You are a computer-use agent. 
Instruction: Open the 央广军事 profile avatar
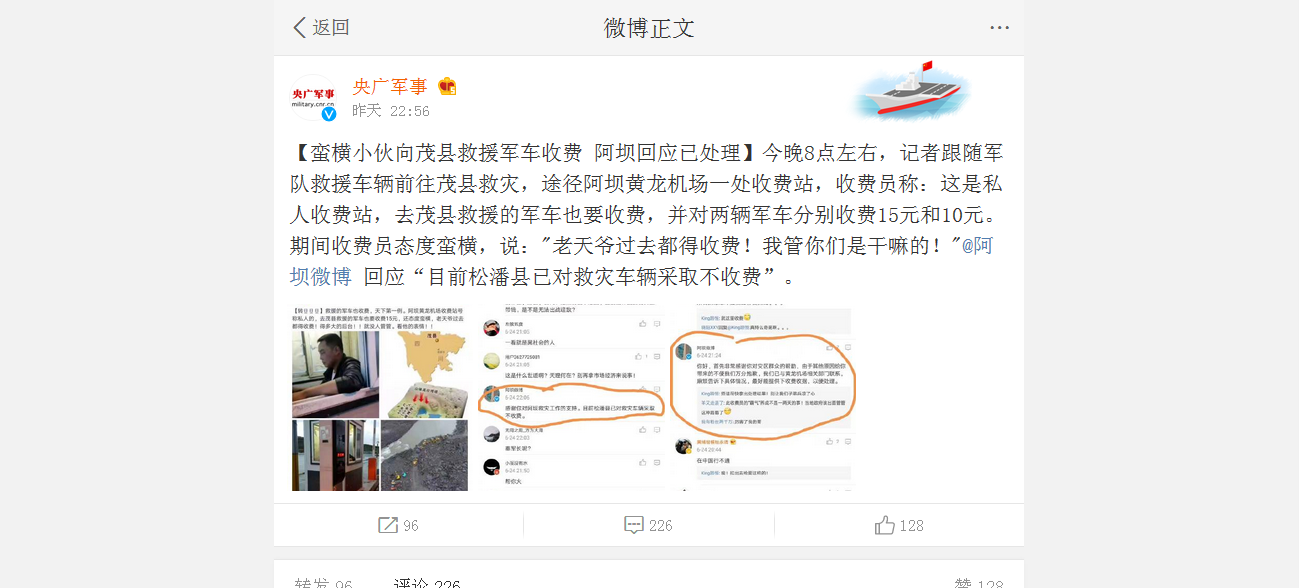pos(314,97)
